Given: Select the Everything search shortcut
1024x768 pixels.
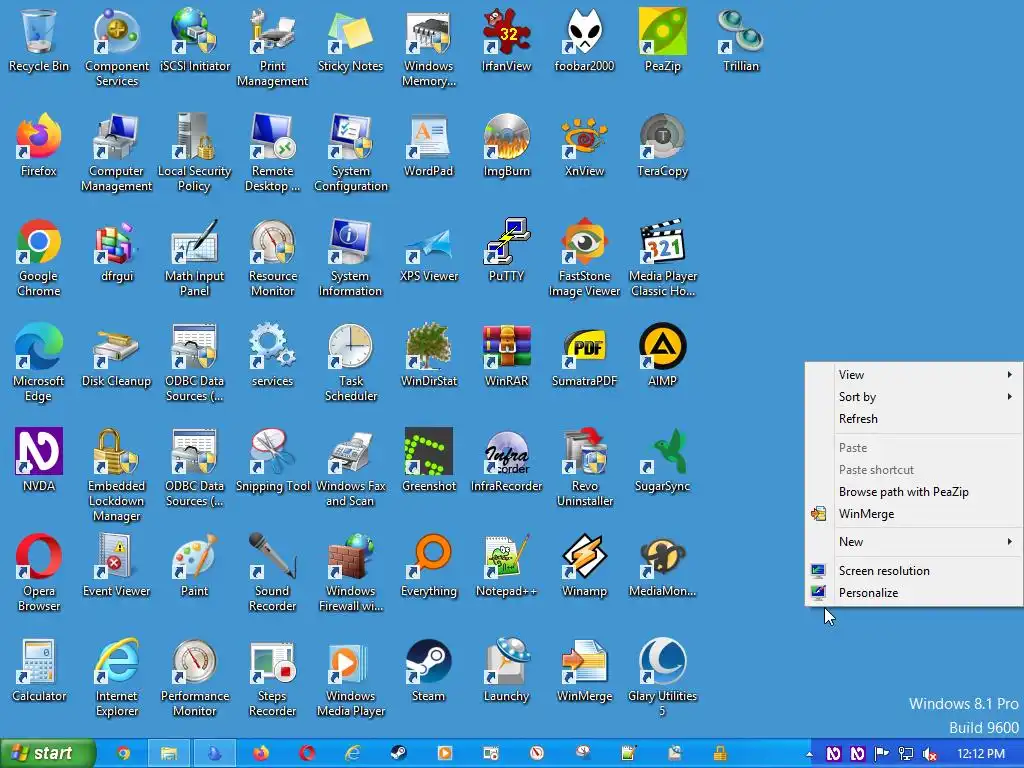Looking at the screenshot, I should (x=428, y=566).
